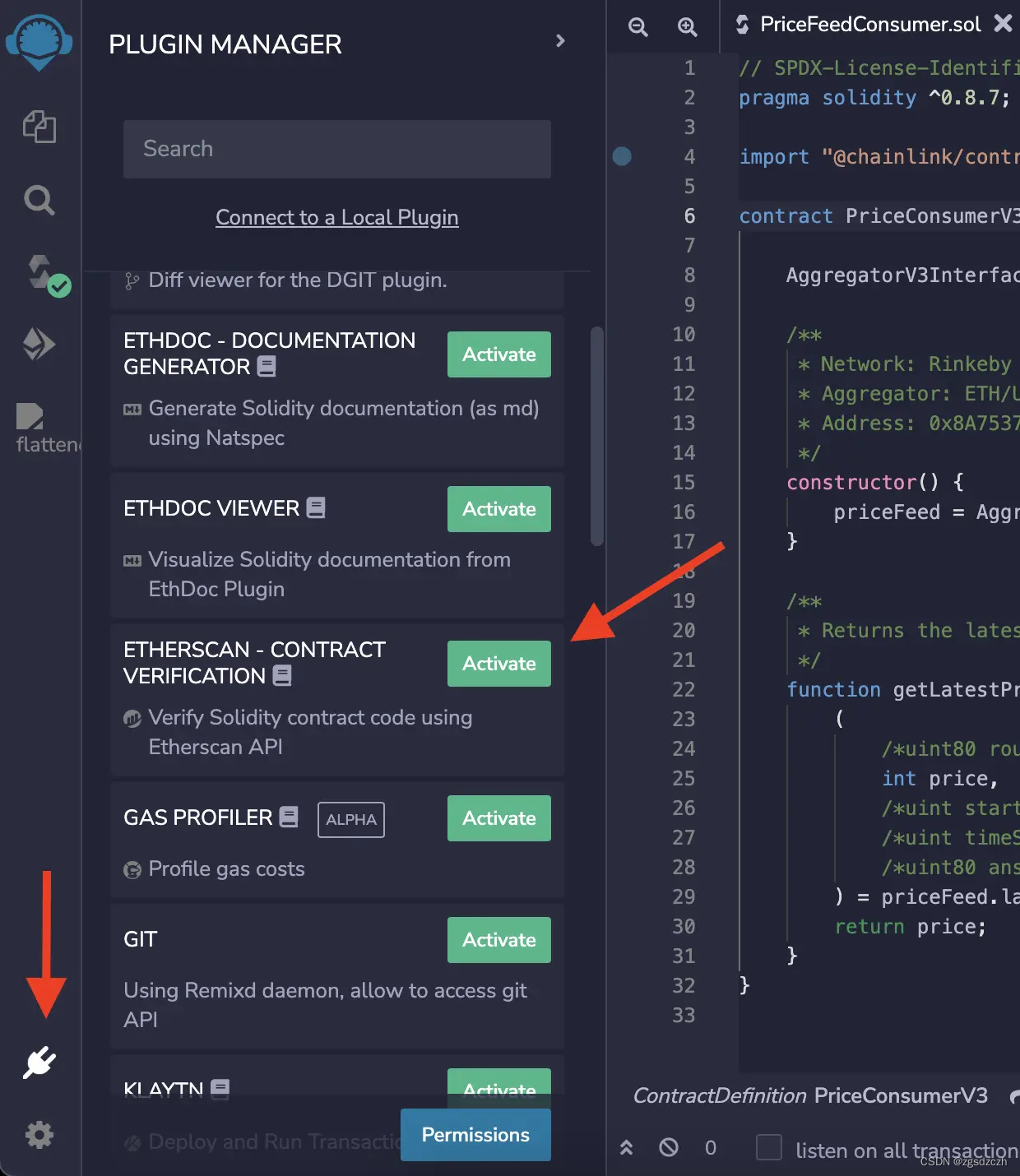Click the Solidity file icon in editor tab

tap(743, 24)
